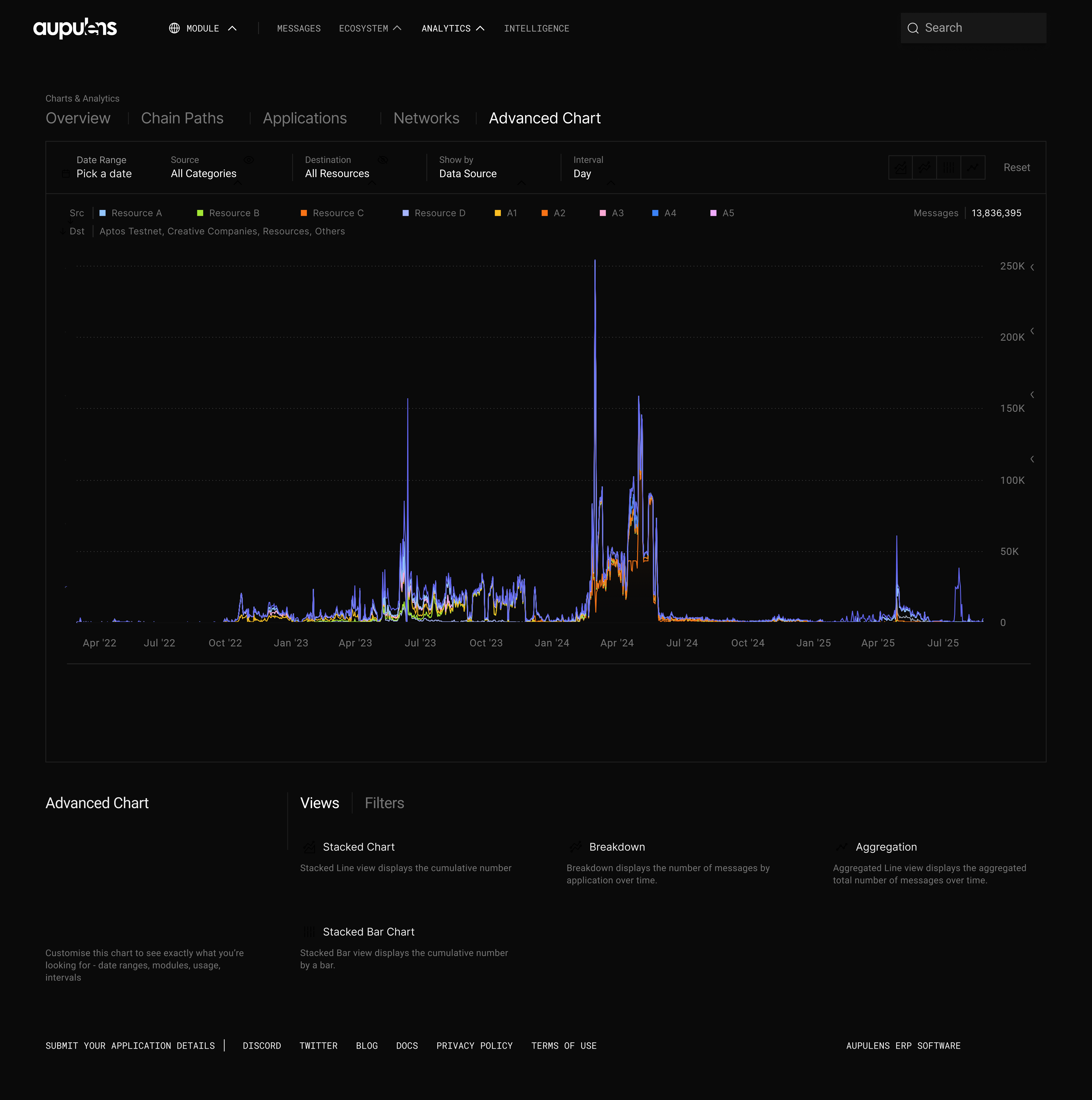1092x1100 pixels.
Task: Toggle the Resource A legend entry
Action: [131, 213]
